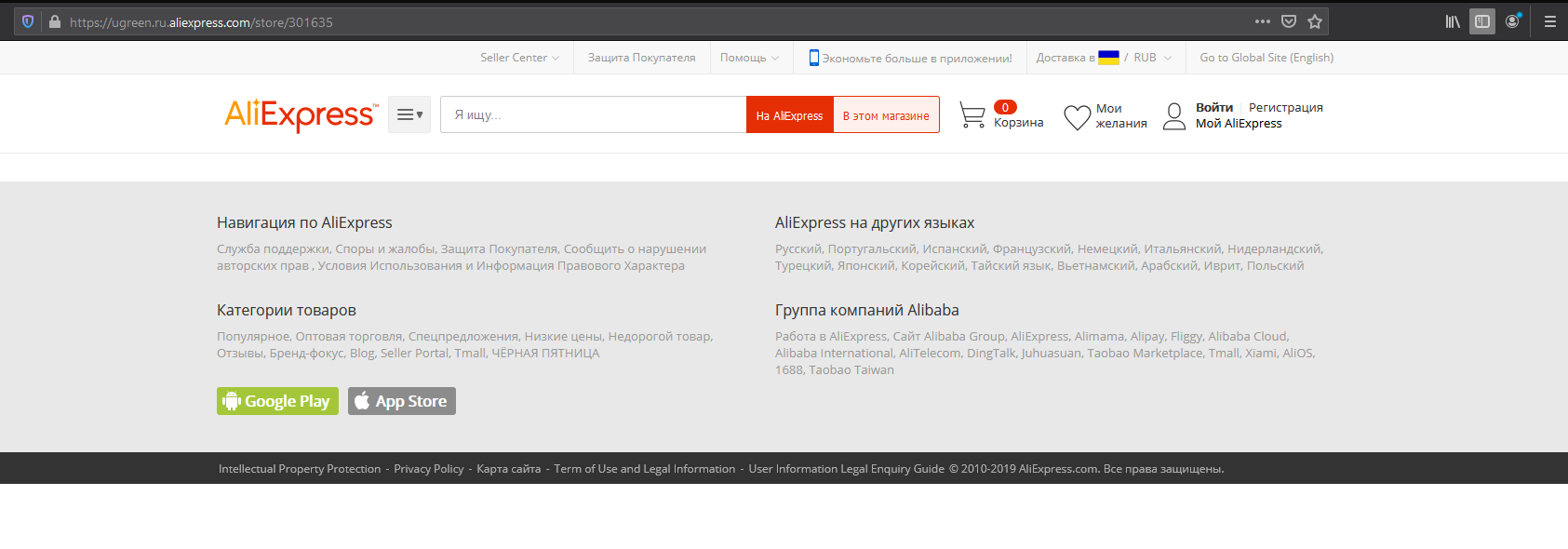Expand the Помощь help dropdown
This screenshot has height=549, width=1568.
(x=750, y=58)
